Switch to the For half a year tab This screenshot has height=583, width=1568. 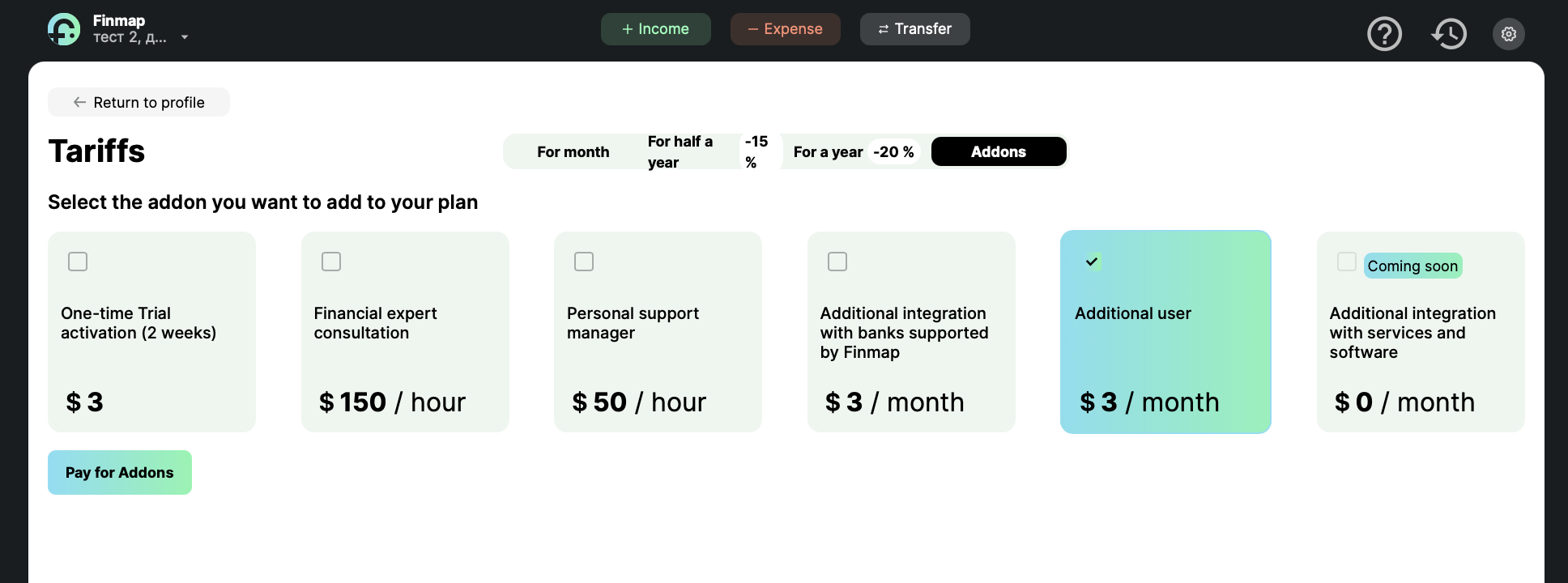pos(680,152)
